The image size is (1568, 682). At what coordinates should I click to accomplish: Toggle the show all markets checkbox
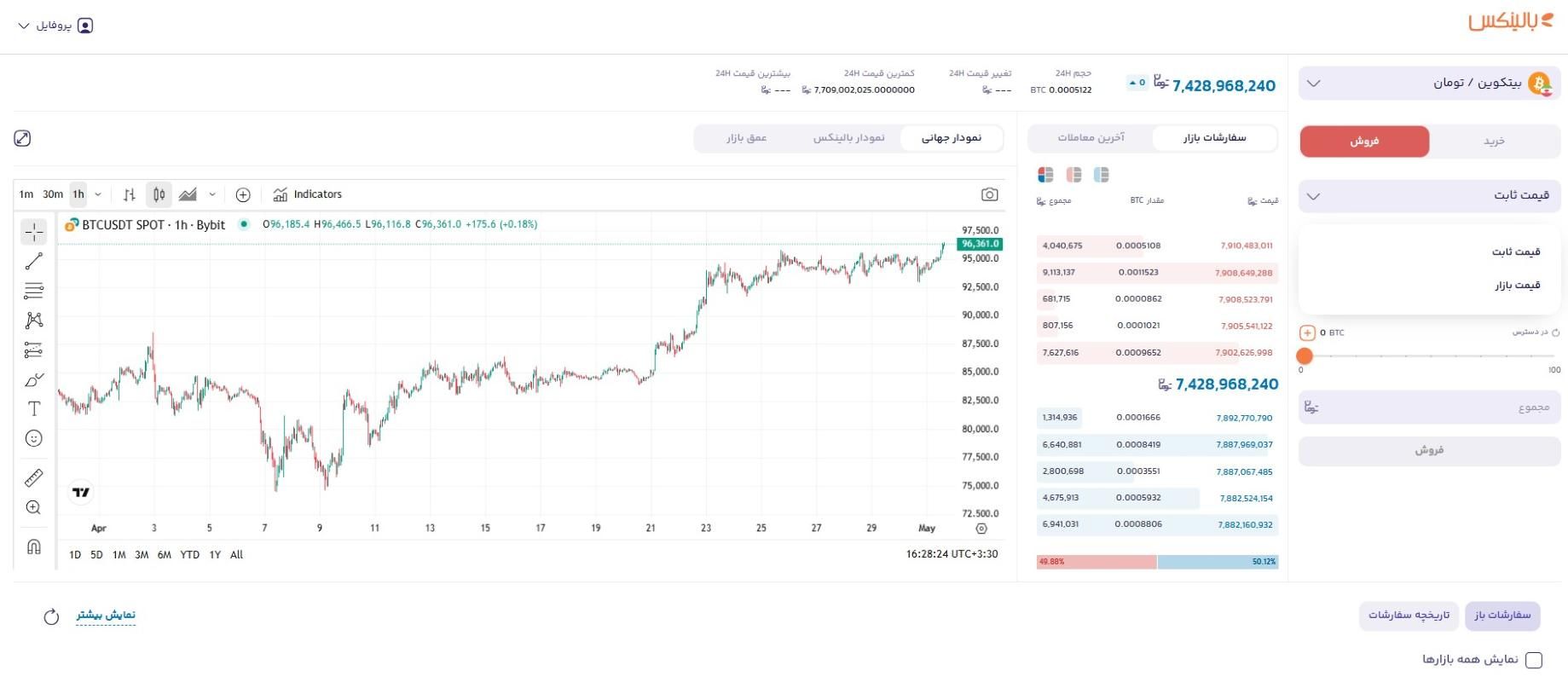pyautogui.click(x=1533, y=660)
